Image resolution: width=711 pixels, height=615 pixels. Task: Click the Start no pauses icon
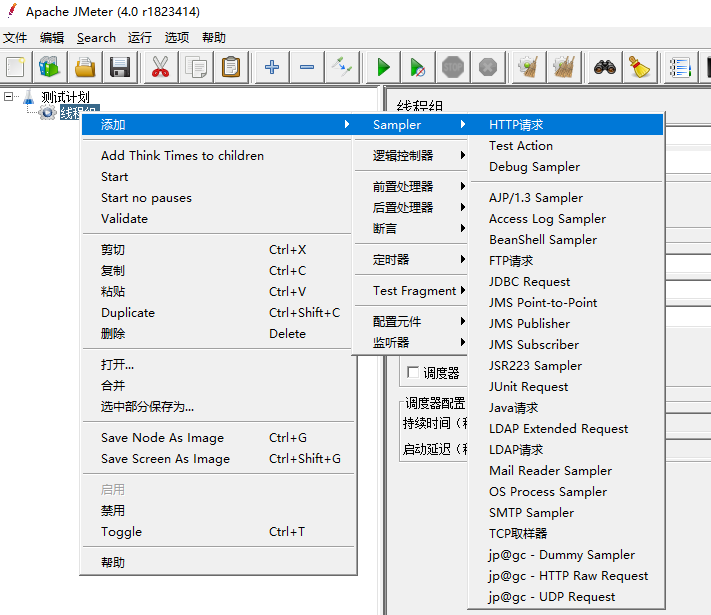[418, 68]
